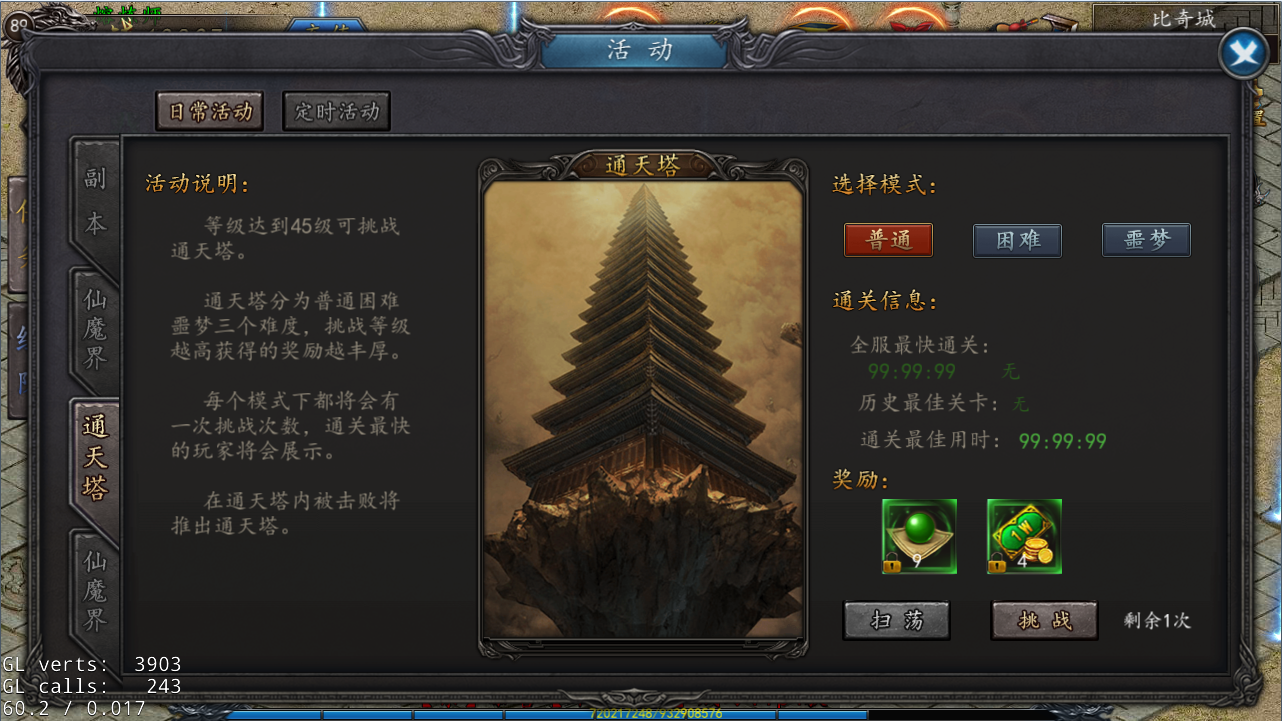1282x721 pixels.
Task: Click the 挑战 challenge button
Action: 1044,620
